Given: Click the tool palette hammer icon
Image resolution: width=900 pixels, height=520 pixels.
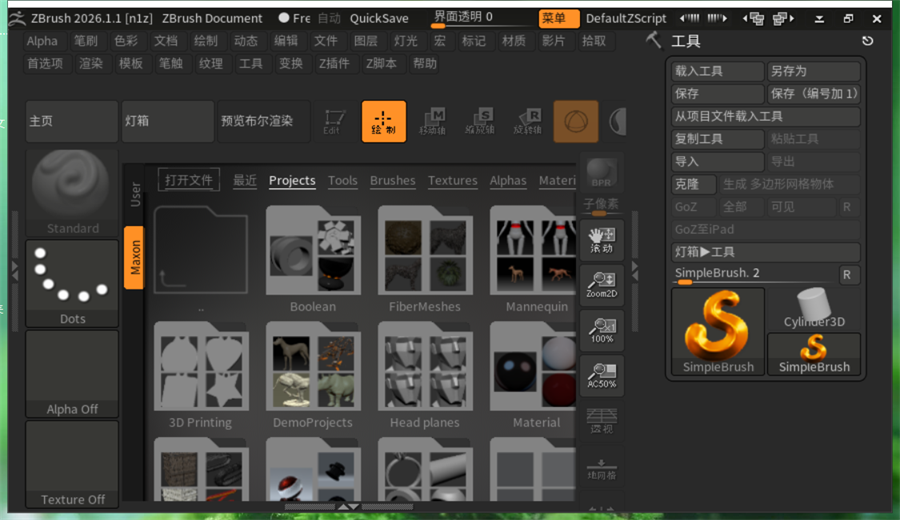Looking at the screenshot, I should [653, 40].
